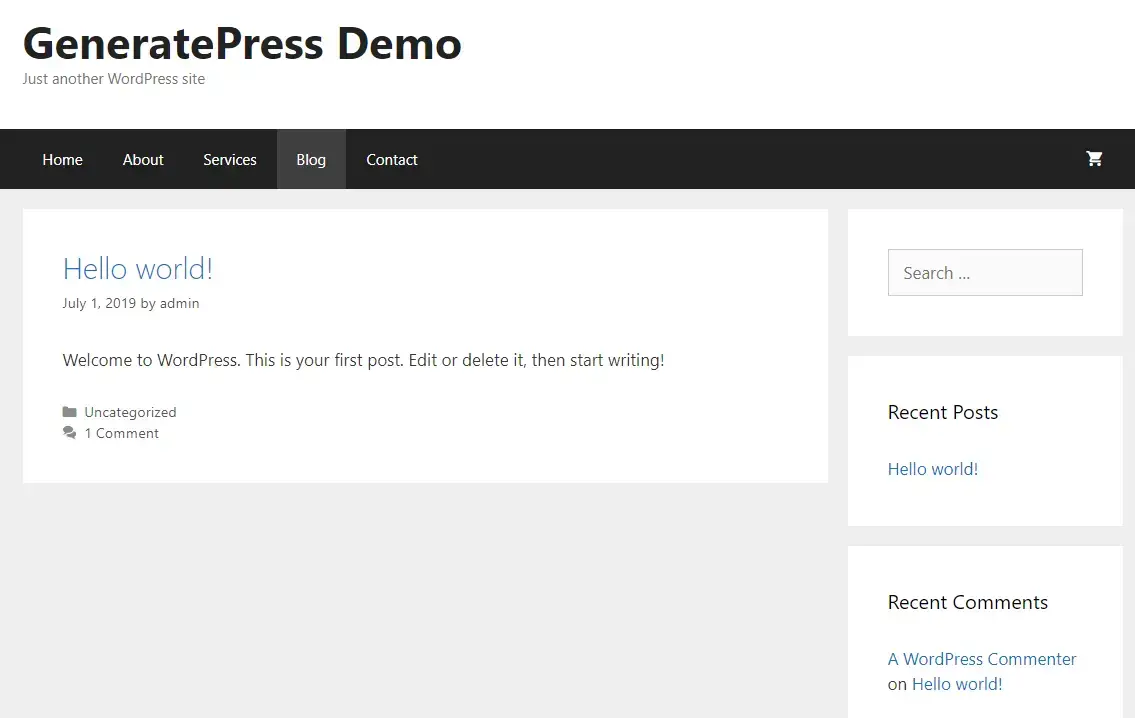Image resolution: width=1135 pixels, height=718 pixels.
Task: Open the Hello world! post title
Action: pyautogui.click(x=138, y=269)
